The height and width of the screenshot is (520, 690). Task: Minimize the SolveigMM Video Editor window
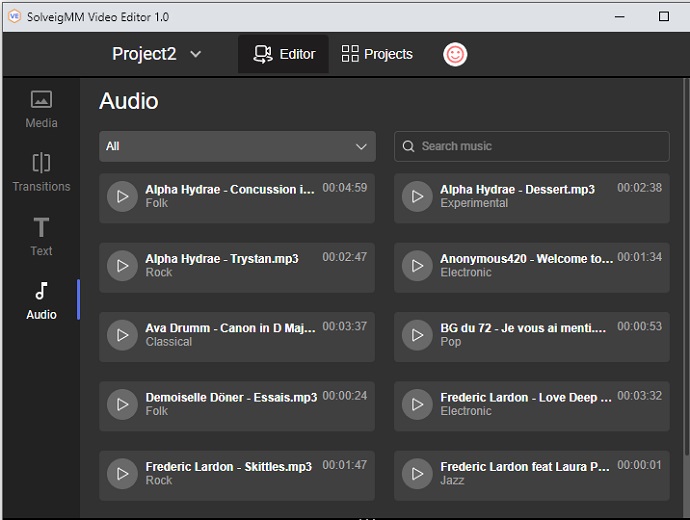(x=620, y=17)
